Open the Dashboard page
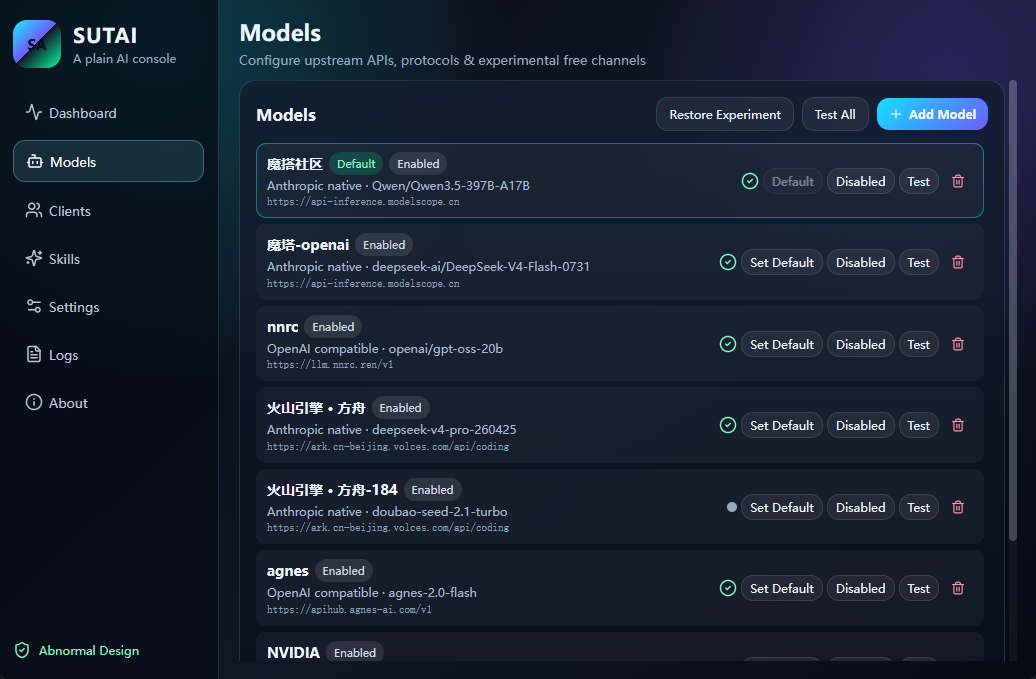The width and height of the screenshot is (1036, 679). pos(108,113)
